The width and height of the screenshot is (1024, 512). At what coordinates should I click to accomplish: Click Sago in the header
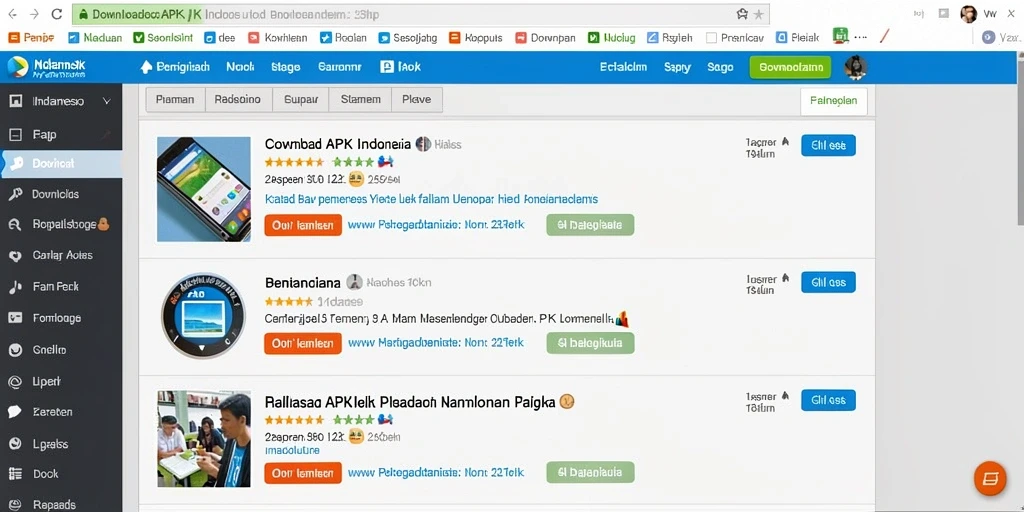click(720, 67)
